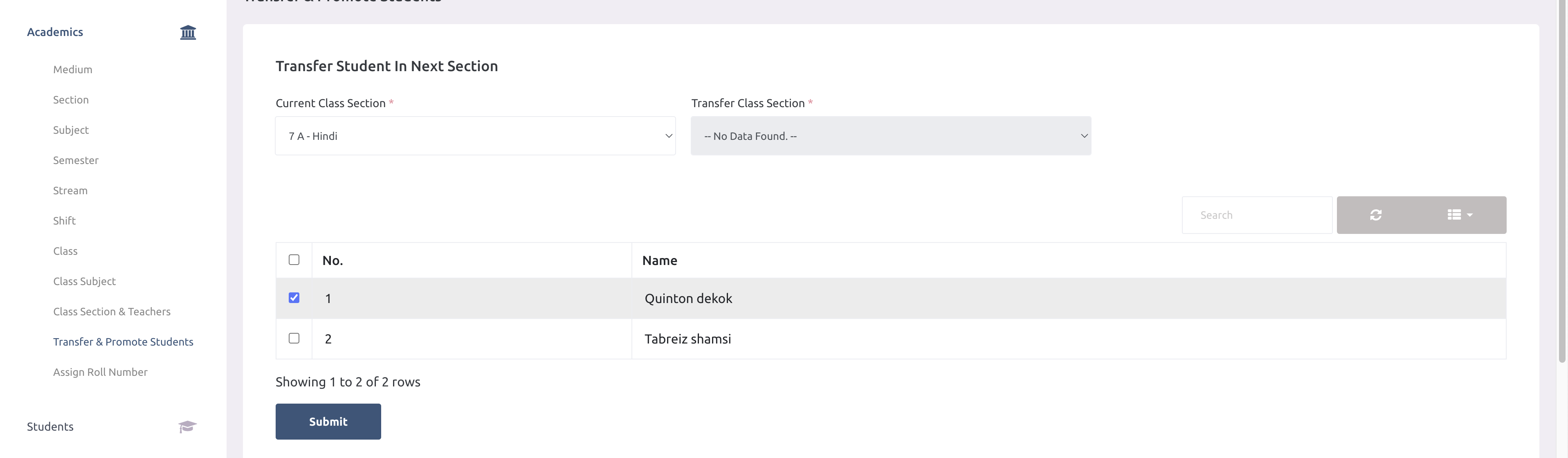Go to Class Subject menu item

(84, 281)
